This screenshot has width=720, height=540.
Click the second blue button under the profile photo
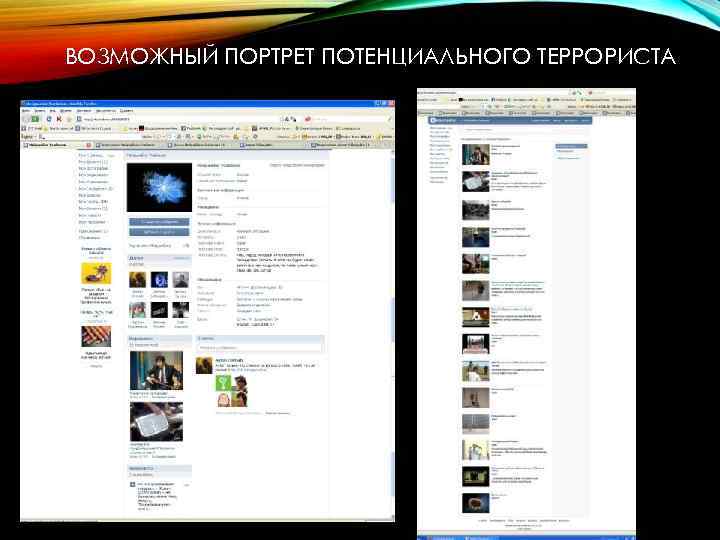click(x=159, y=232)
